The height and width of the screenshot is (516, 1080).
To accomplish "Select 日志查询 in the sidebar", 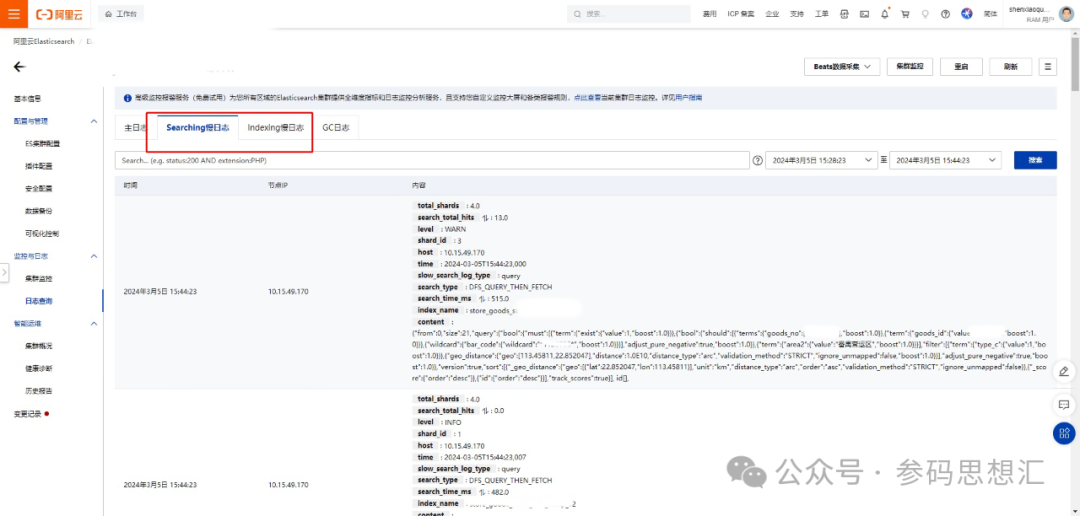I will pyautogui.click(x=39, y=301).
